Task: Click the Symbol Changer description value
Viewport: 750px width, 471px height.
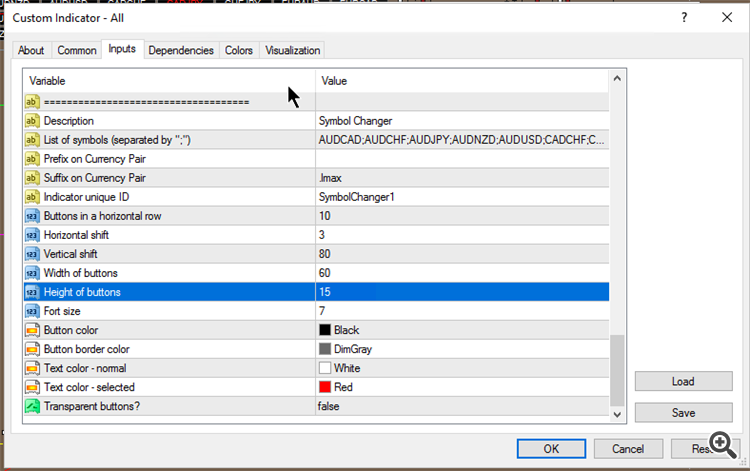Action: tap(355, 121)
